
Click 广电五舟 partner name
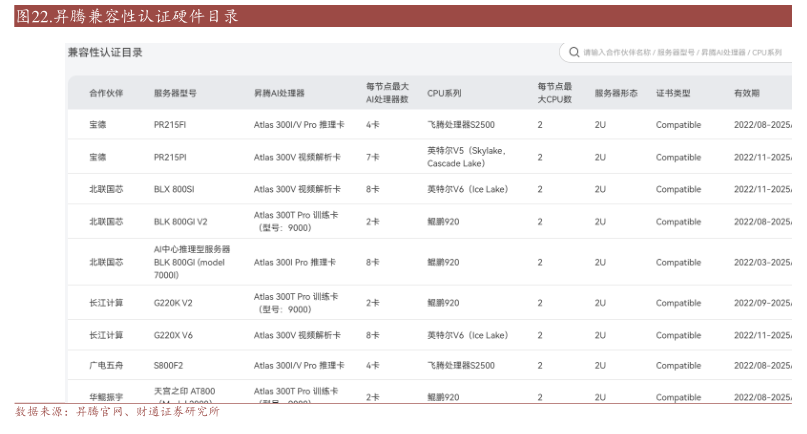pyautogui.click(x=106, y=366)
